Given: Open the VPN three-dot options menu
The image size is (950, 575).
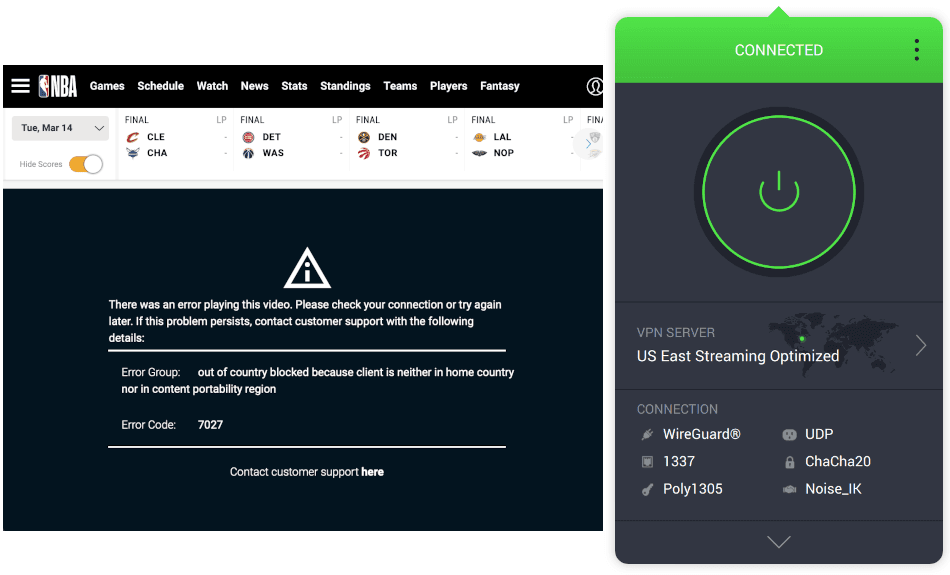Looking at the screenshot, I should 917,50.
